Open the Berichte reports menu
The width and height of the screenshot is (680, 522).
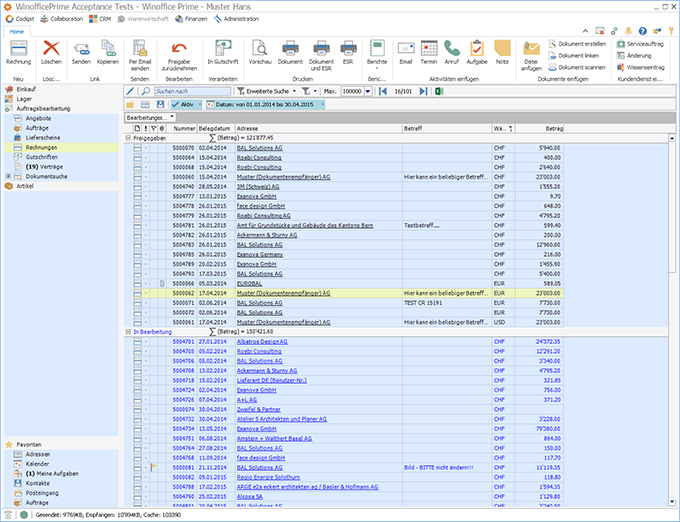(377, 54)
